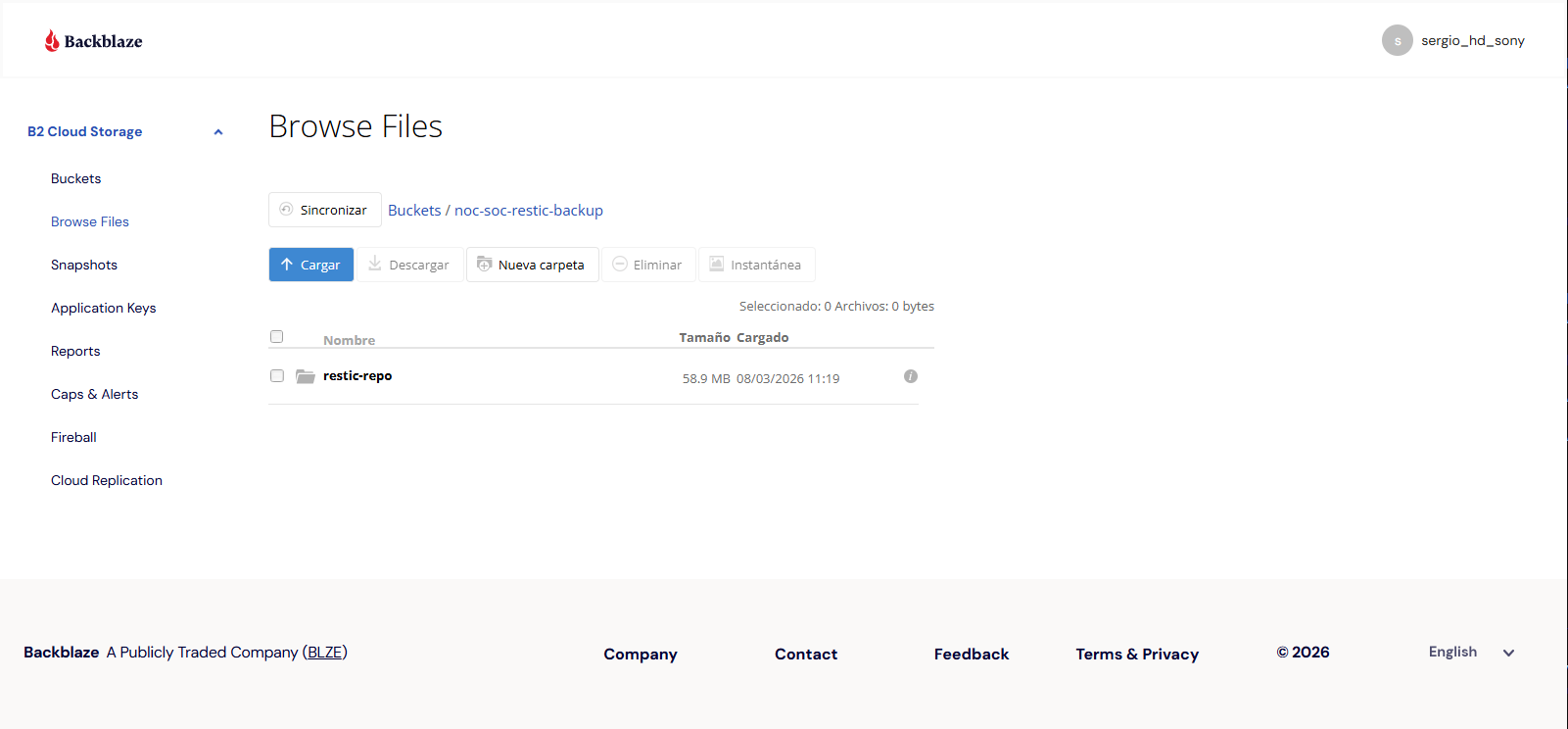Click the © 2026 copyright text
Screen dimensions: 1568x729
[1303, 653]
